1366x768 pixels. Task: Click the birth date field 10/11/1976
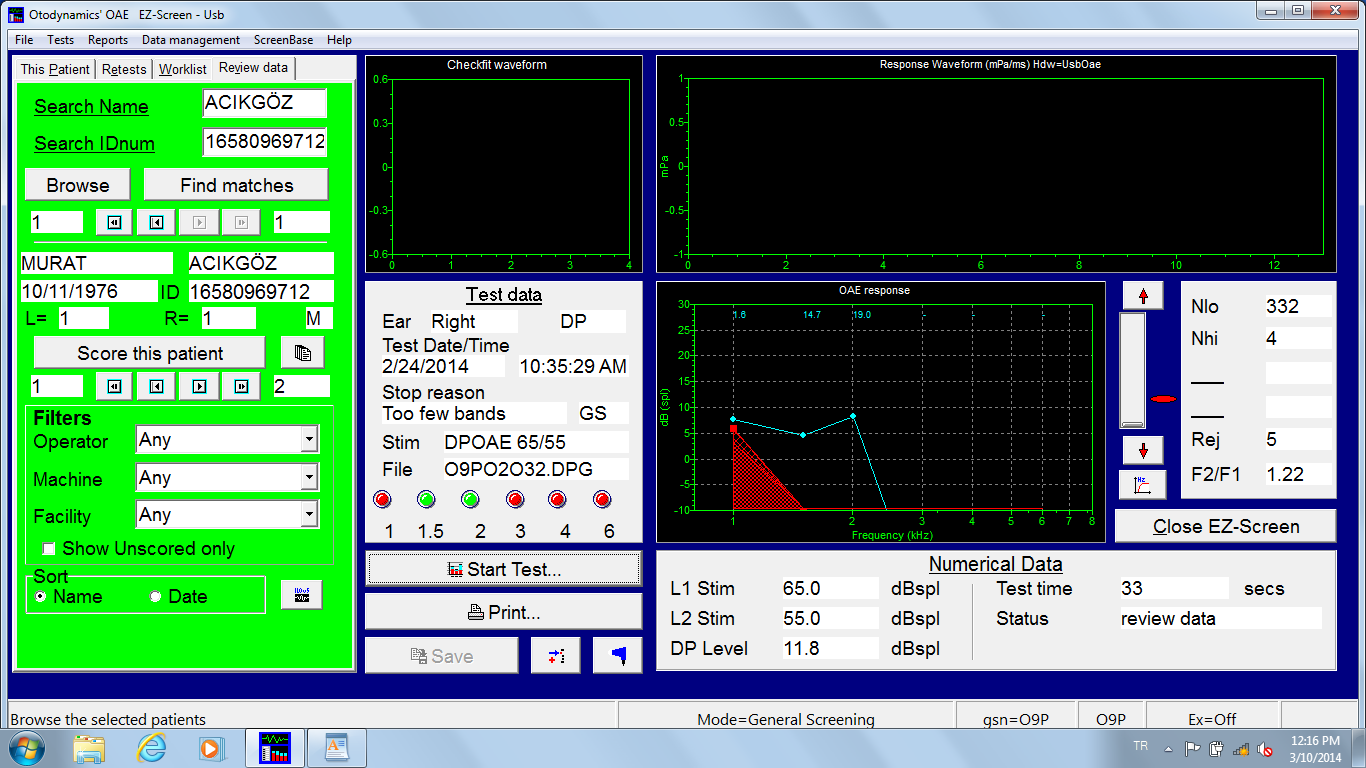click(x=88, y=291)
